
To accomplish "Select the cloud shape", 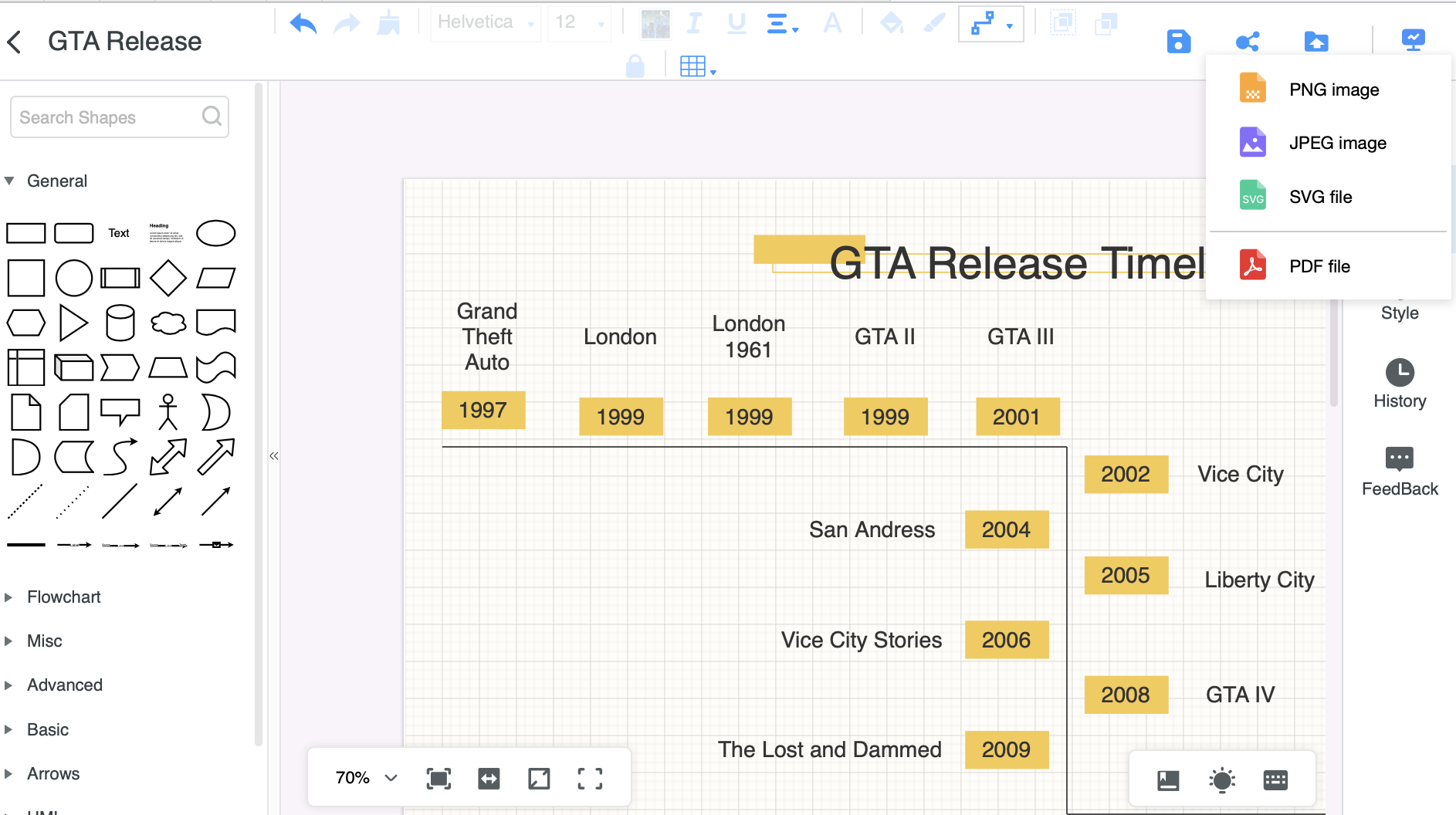I will click(x=168, y=323).
